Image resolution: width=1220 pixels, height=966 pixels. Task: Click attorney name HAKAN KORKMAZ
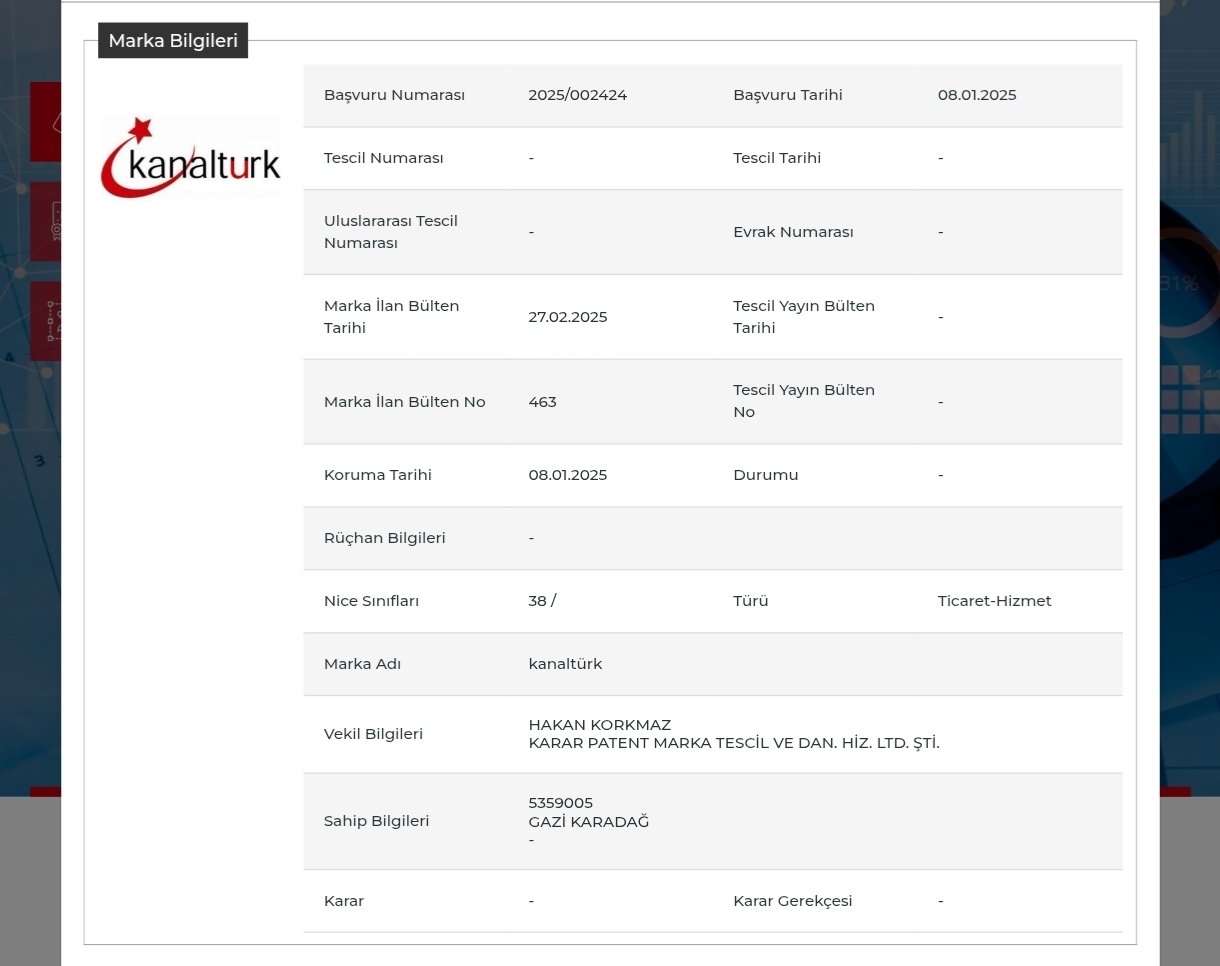point(599,725)
